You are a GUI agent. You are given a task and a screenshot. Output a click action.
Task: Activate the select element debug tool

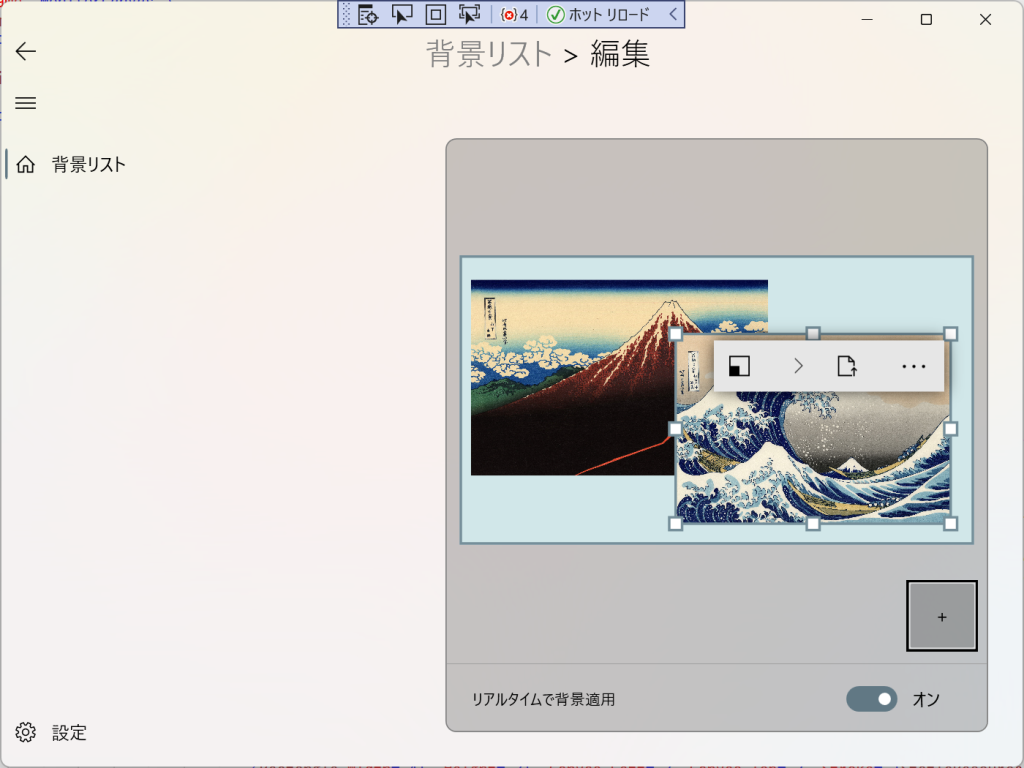click(402, 14)
